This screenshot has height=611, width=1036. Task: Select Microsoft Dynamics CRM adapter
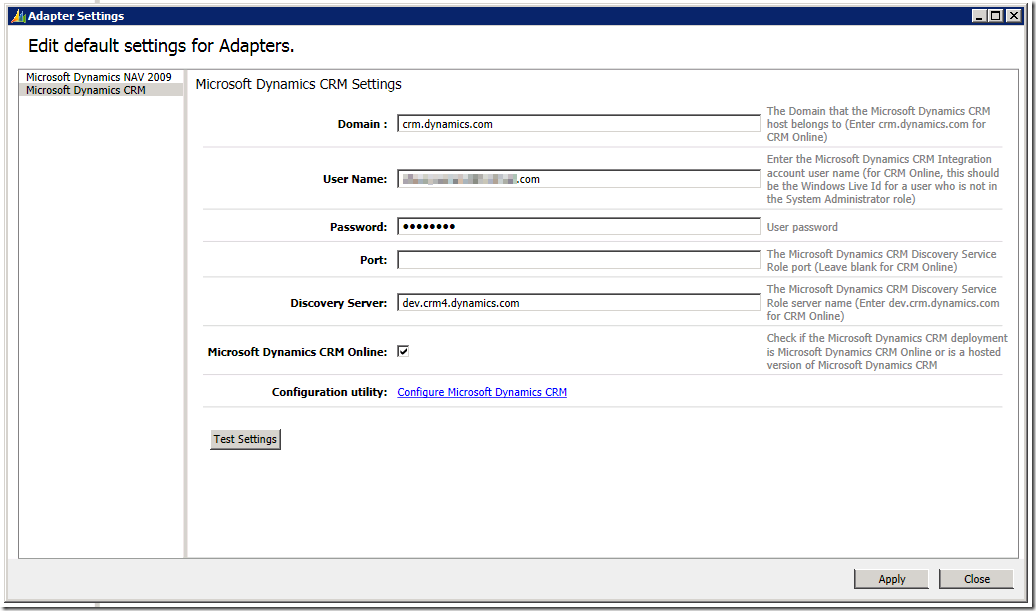(x=100, y=90)
